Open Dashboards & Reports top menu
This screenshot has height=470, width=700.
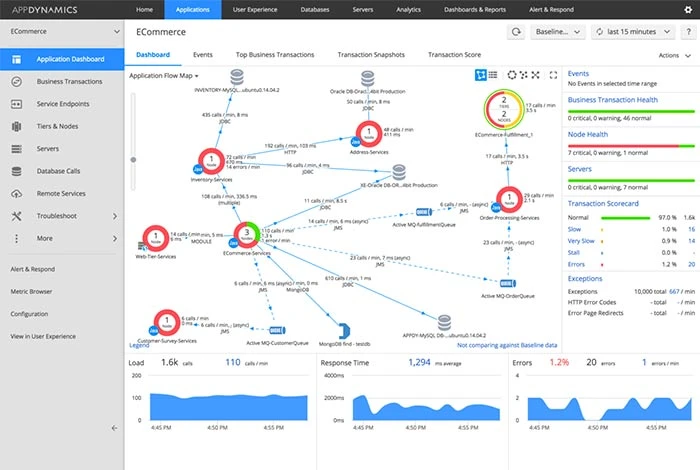click(475, 9)
